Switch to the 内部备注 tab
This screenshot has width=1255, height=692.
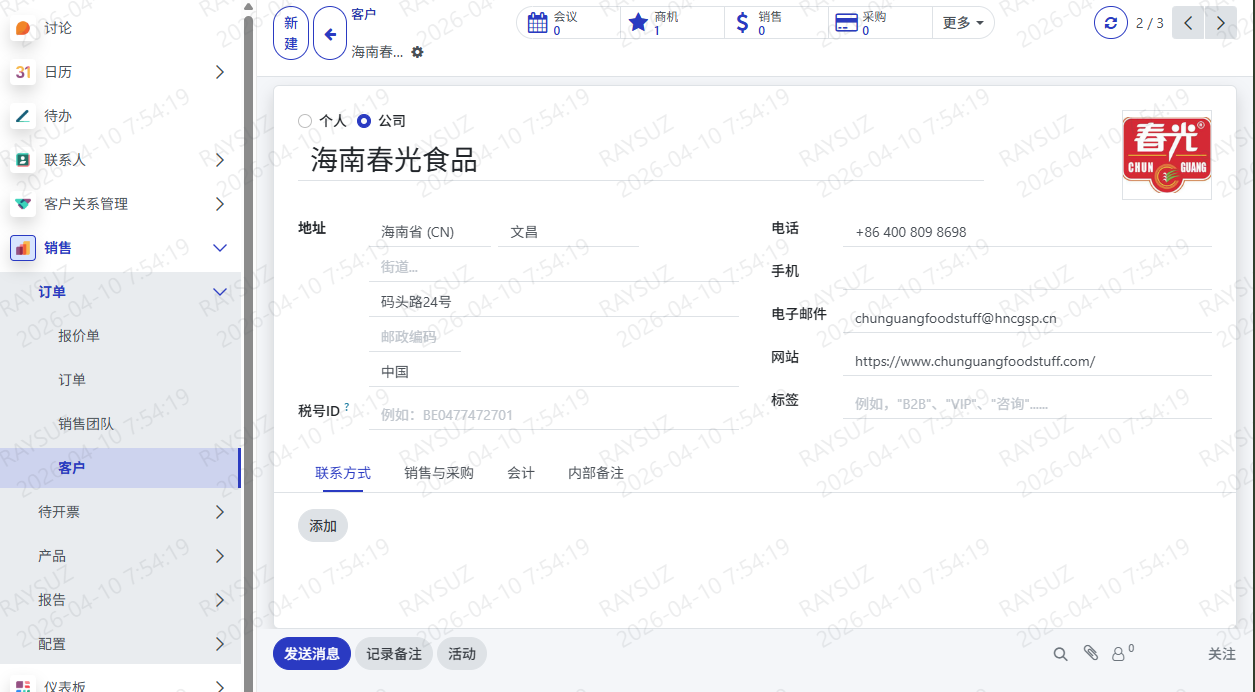coord(596,473)
